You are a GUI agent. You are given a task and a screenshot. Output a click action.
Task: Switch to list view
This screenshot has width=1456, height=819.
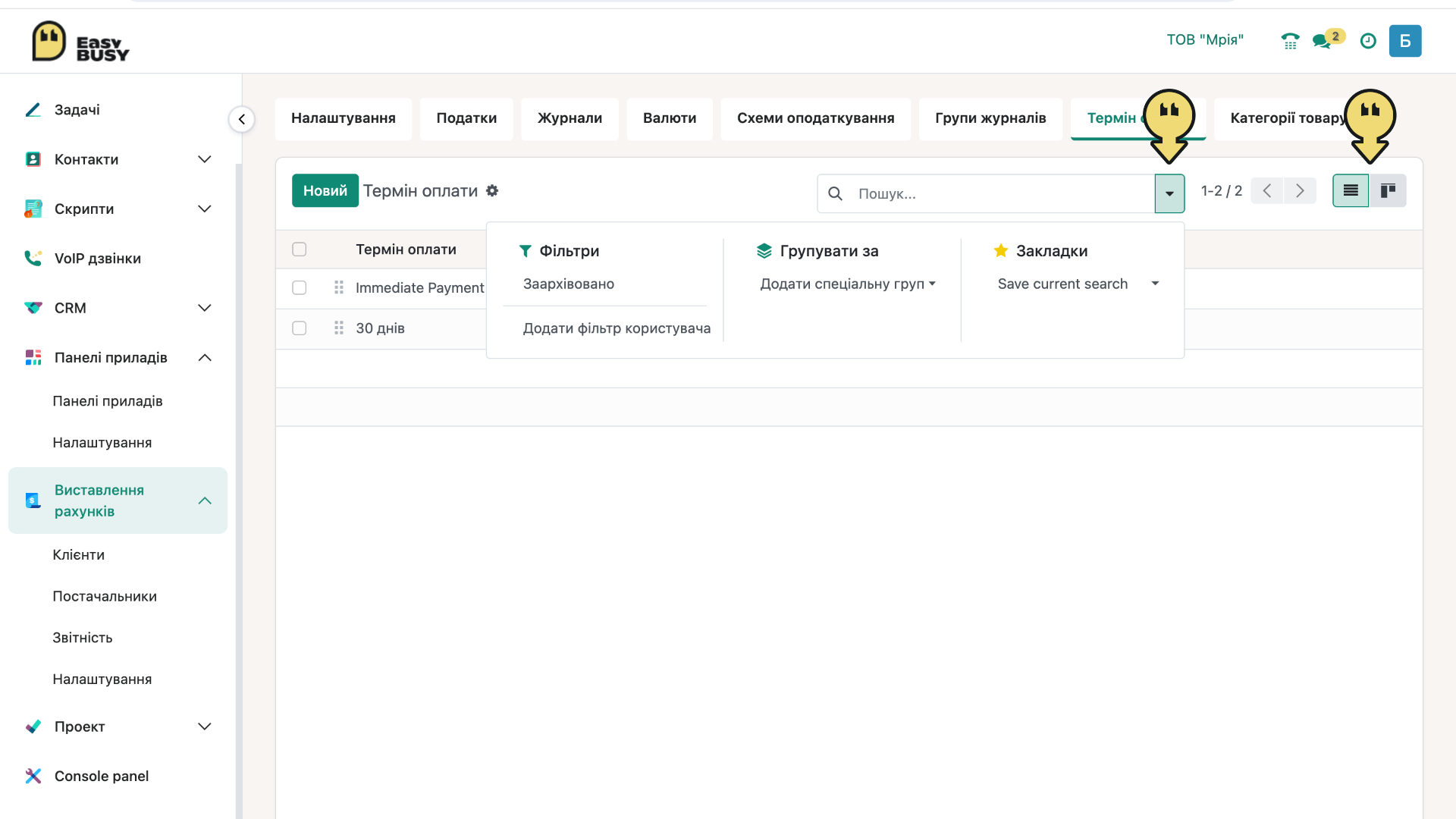pyautogui.click(x=1351, y=190)
